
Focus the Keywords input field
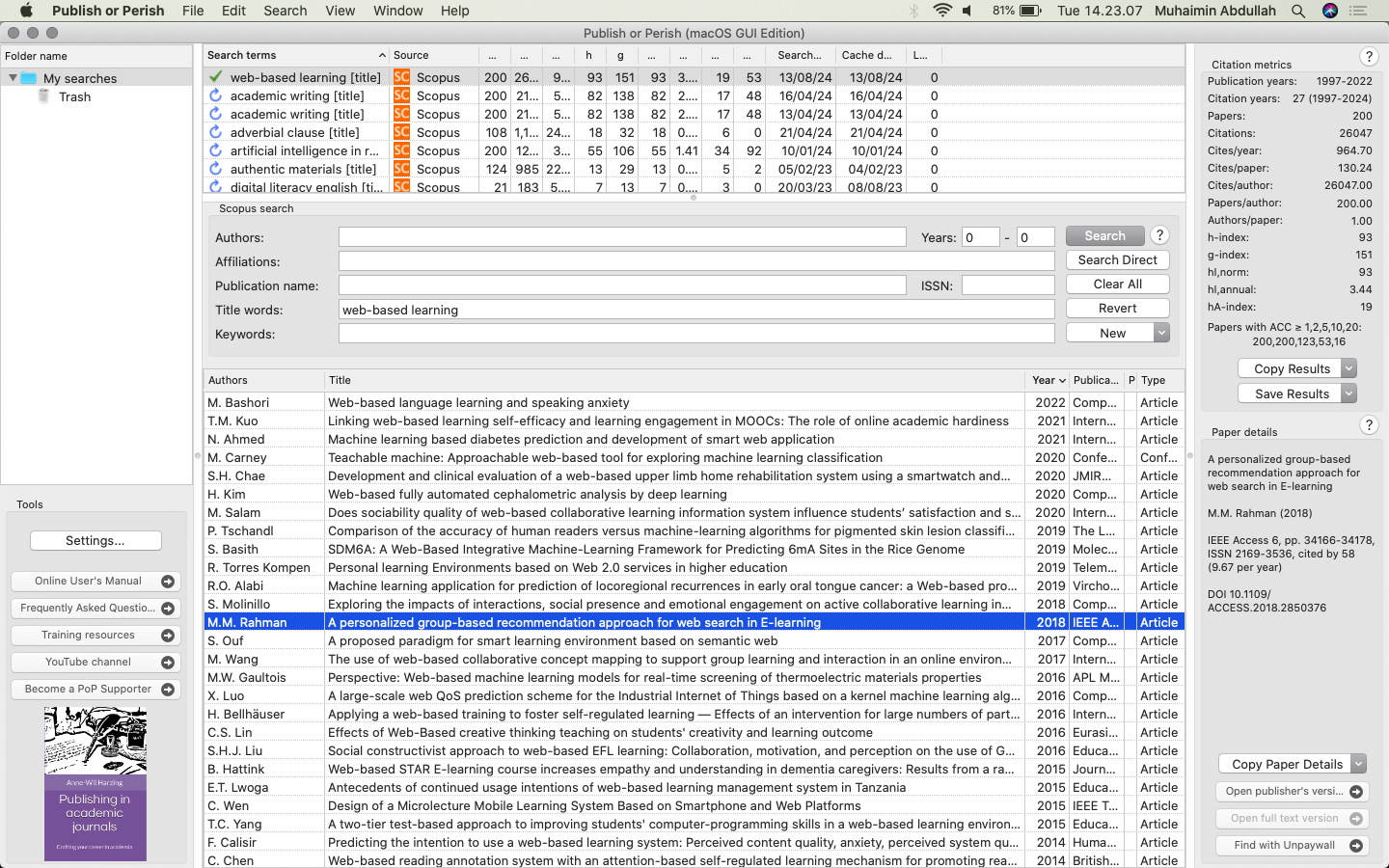696,334
